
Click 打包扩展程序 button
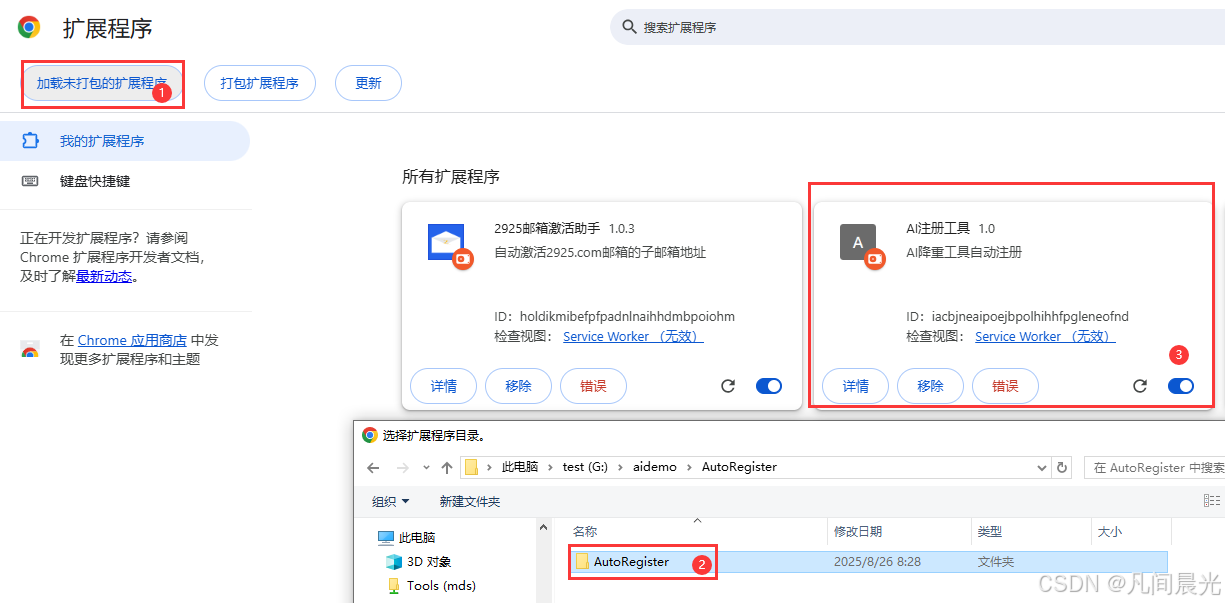pos(260,83)
